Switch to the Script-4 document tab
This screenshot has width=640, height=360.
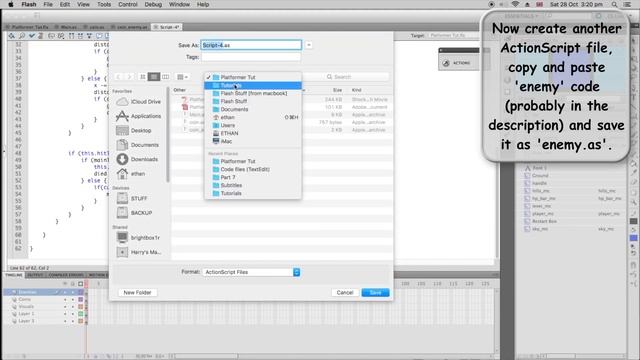point(167,27)
